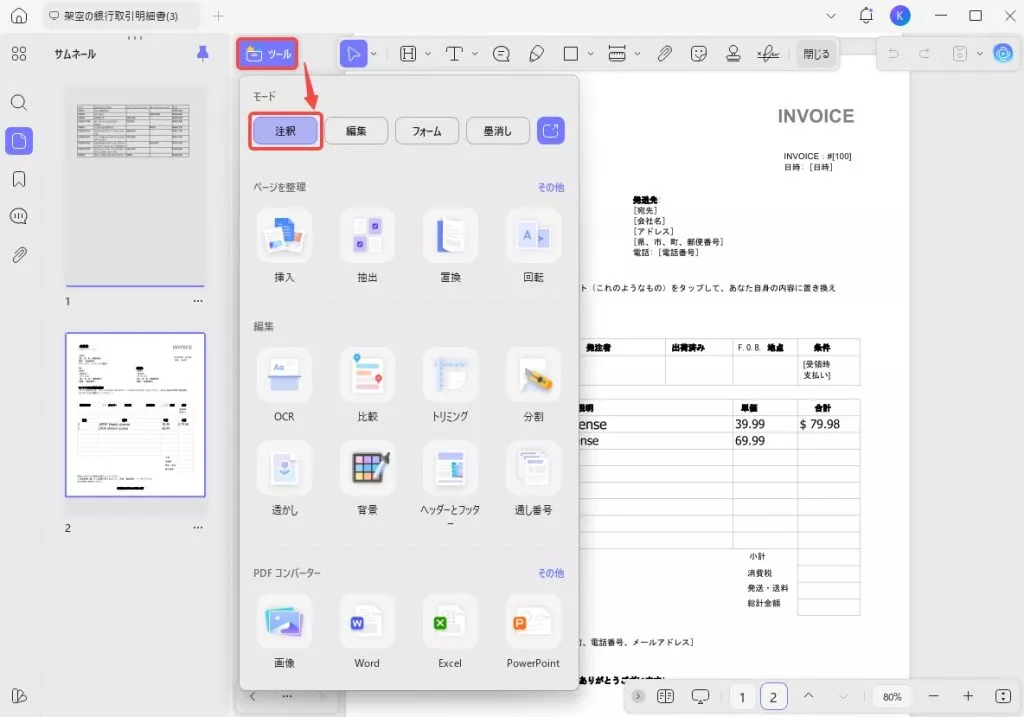1024x717 pixels.
Task: Click the redo arrow
Action: pyautogui.click(x=924, y=54)
